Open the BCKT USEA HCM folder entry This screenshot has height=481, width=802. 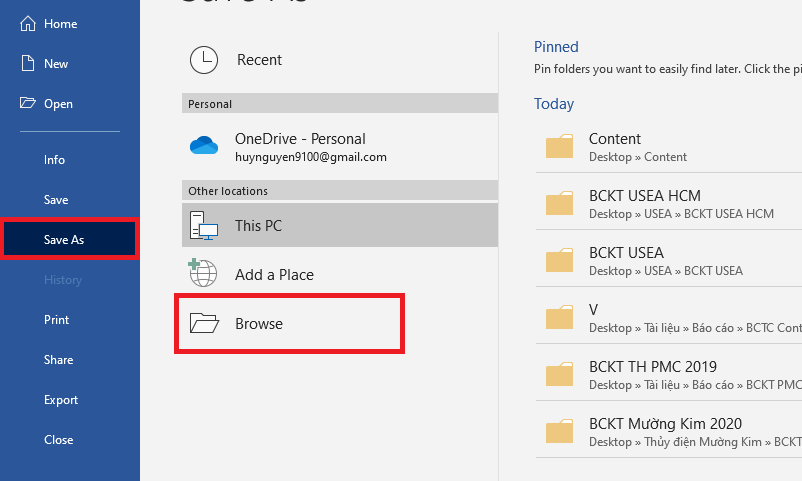669,203
